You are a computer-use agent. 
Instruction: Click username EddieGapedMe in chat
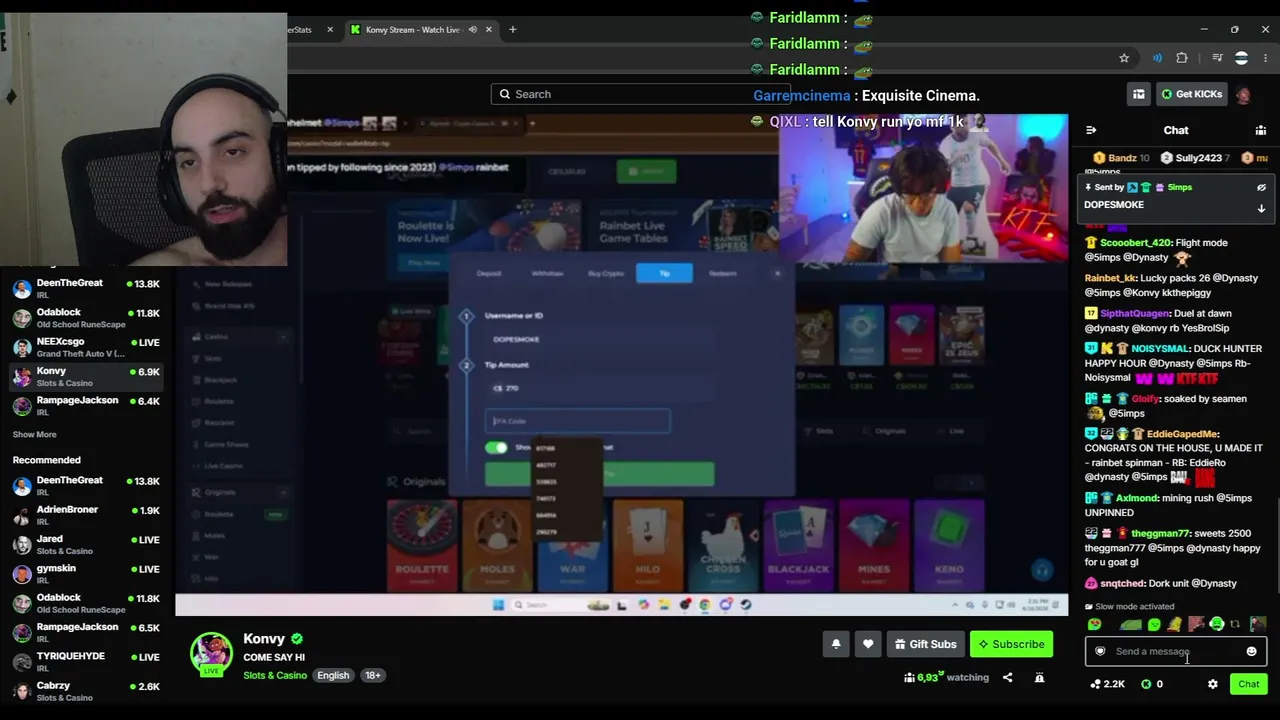(1182, 434)
